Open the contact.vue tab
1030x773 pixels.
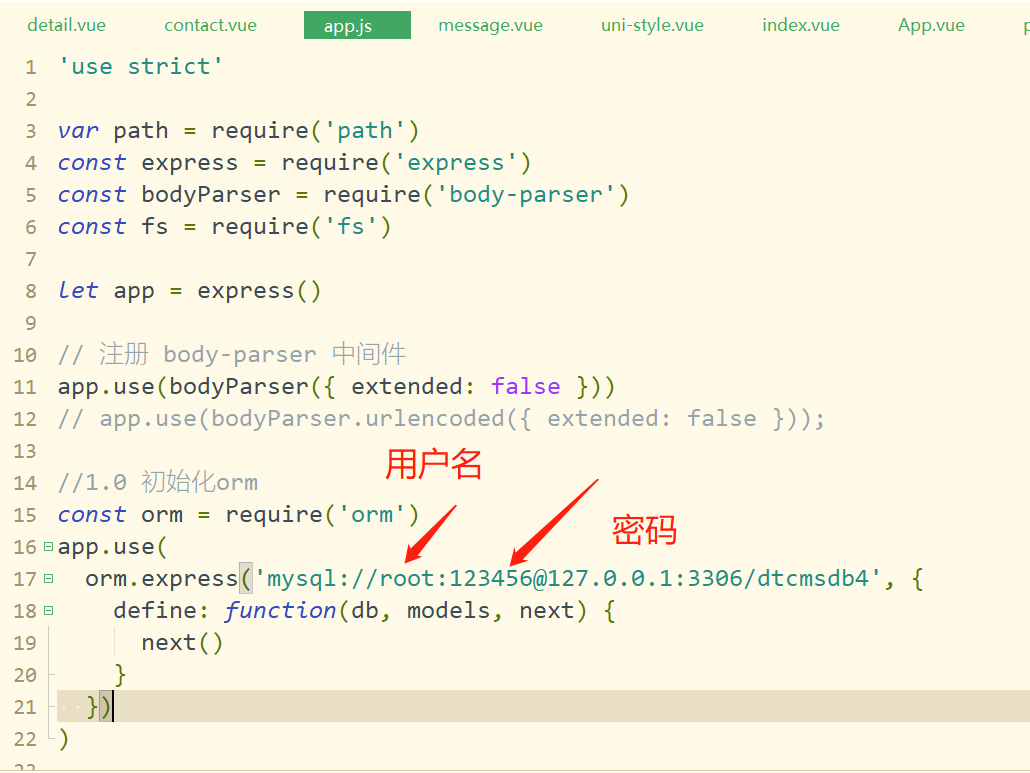point(210,25)
